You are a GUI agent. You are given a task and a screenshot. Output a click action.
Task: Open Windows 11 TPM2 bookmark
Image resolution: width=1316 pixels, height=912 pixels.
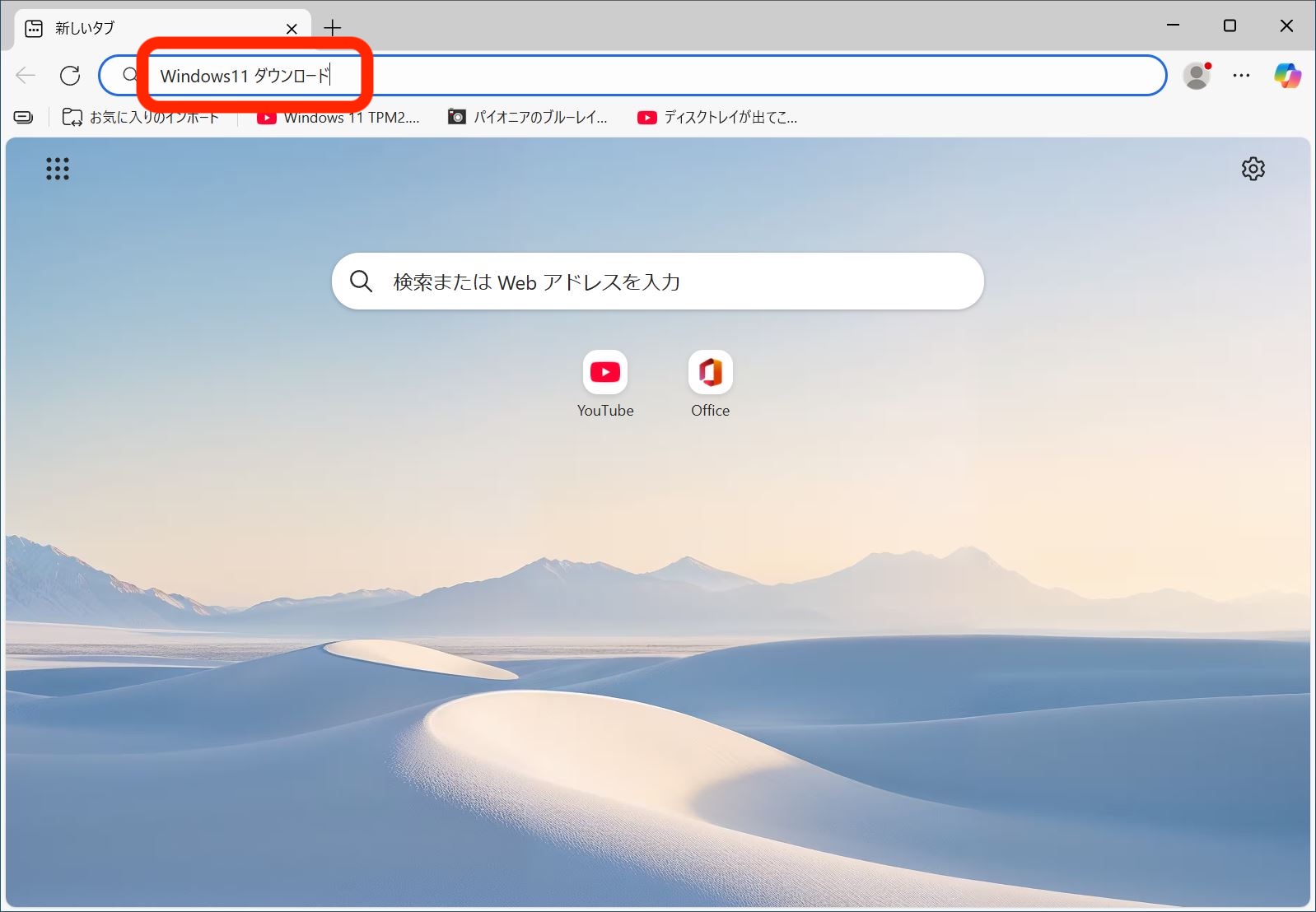click(339, 118)
